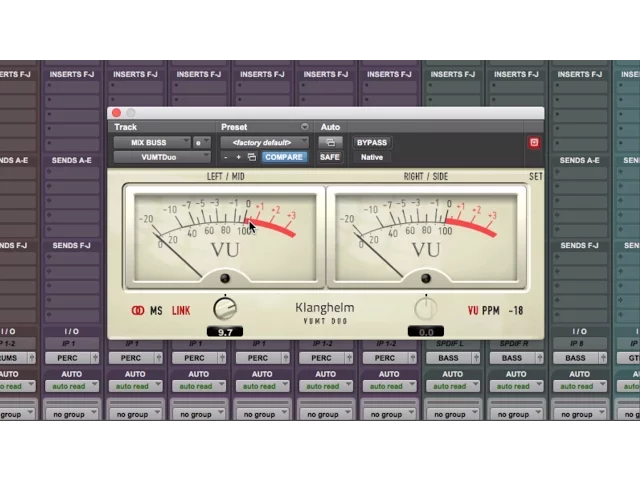Click the right channel trim knob
This screenshot has width=640, height=480.
(x=426, y=308)
